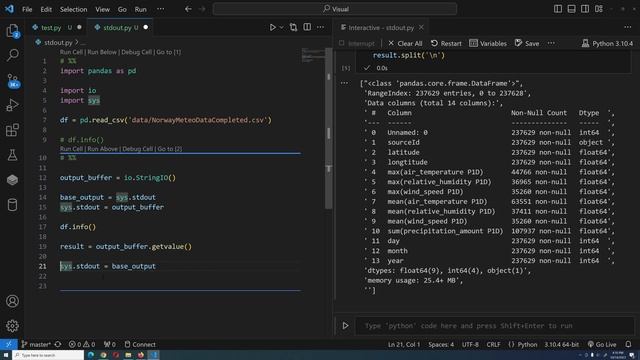
Task: Toggle secondary side bar layout icon
Action: pyautogui.click(x=585, y=9)
